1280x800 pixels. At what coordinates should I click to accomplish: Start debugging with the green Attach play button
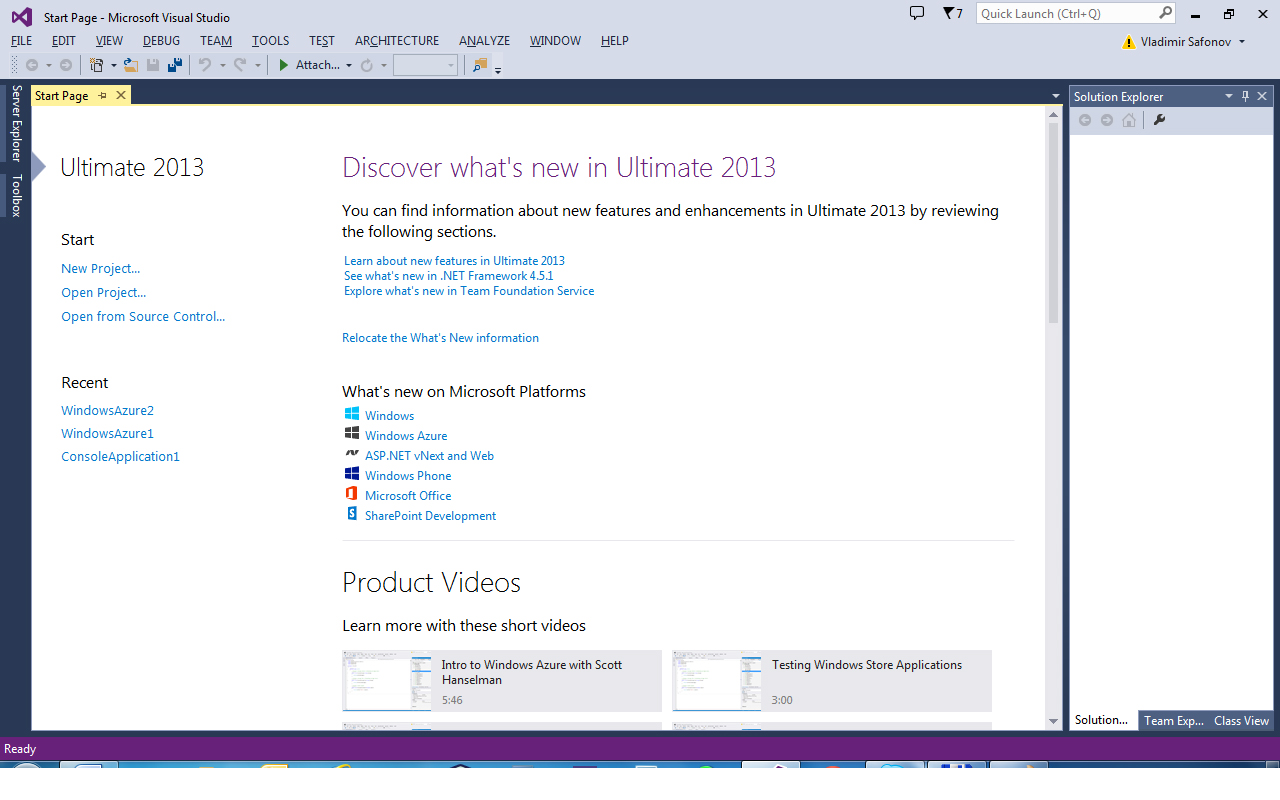point(284,65)
